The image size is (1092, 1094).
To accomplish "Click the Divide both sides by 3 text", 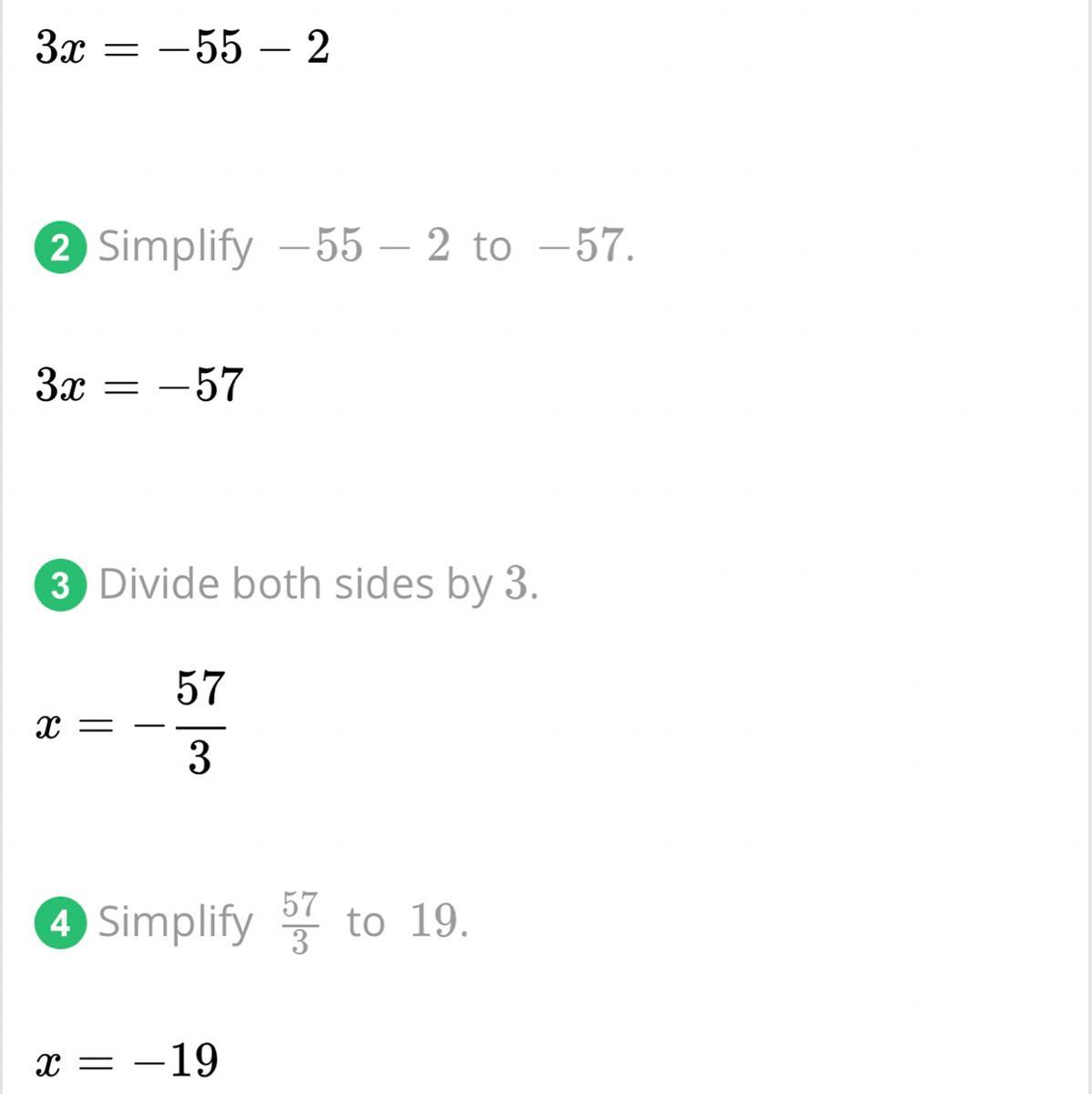I will pos(318,584).
